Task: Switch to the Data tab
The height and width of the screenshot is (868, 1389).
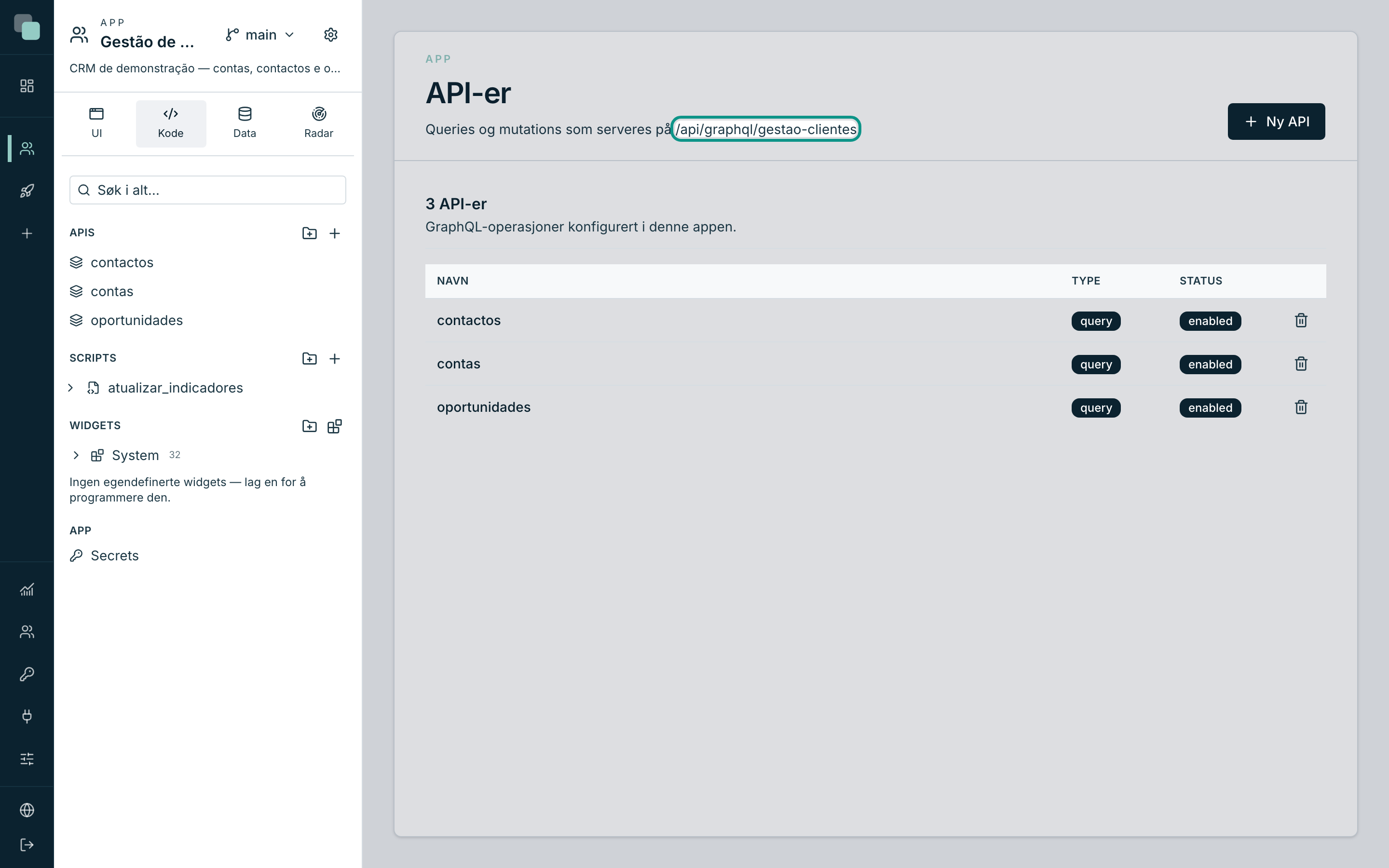Action: [245, 123]
